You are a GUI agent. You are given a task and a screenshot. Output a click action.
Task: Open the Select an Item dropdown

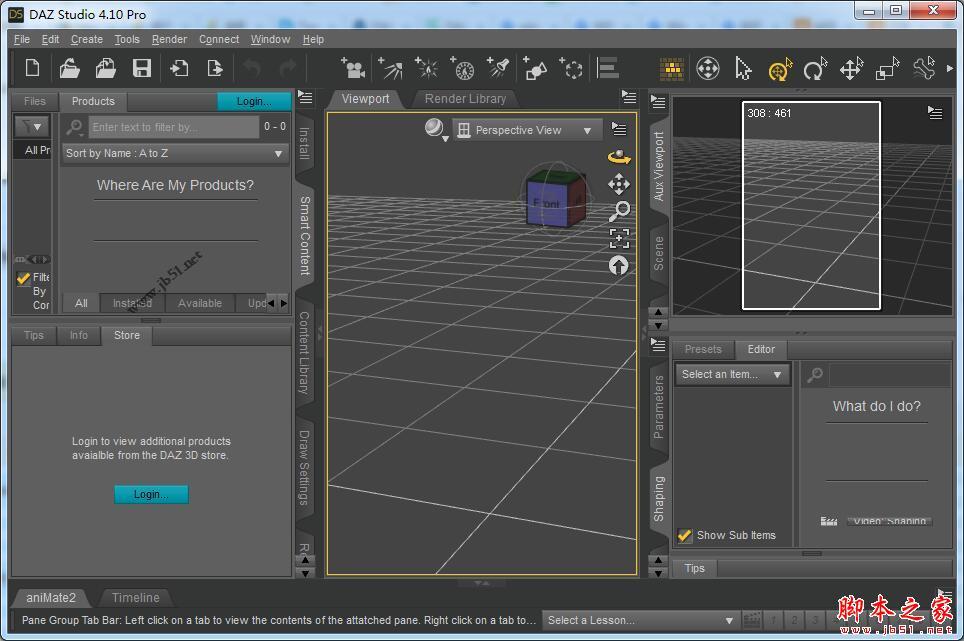click(x=731, y=374)
